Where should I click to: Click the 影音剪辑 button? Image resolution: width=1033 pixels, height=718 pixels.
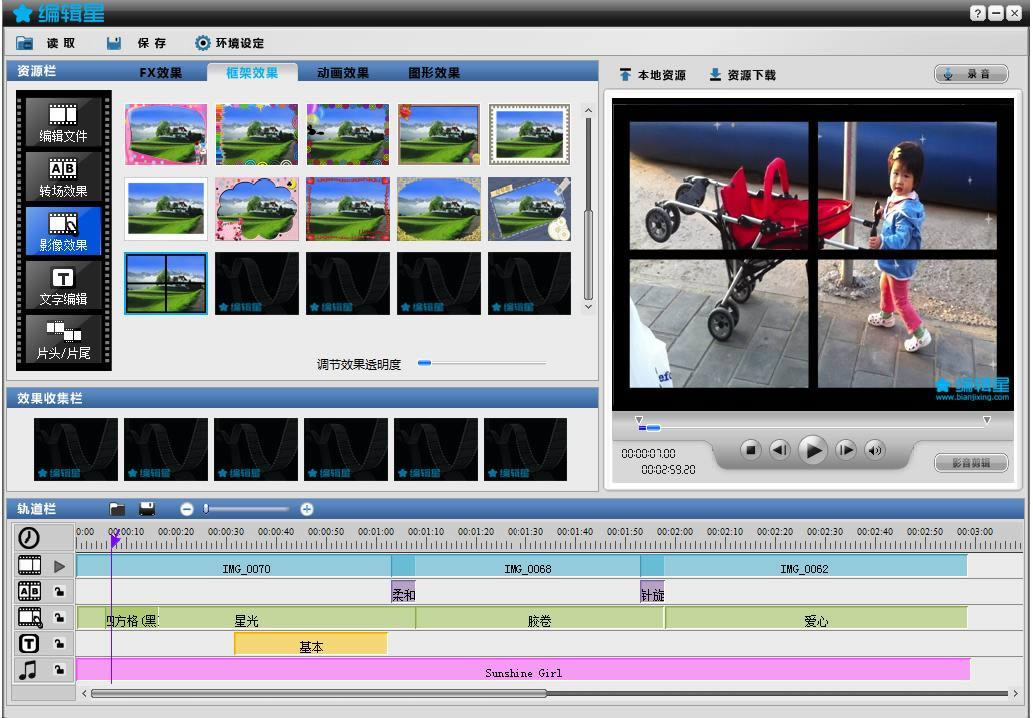tap(971, 463)
